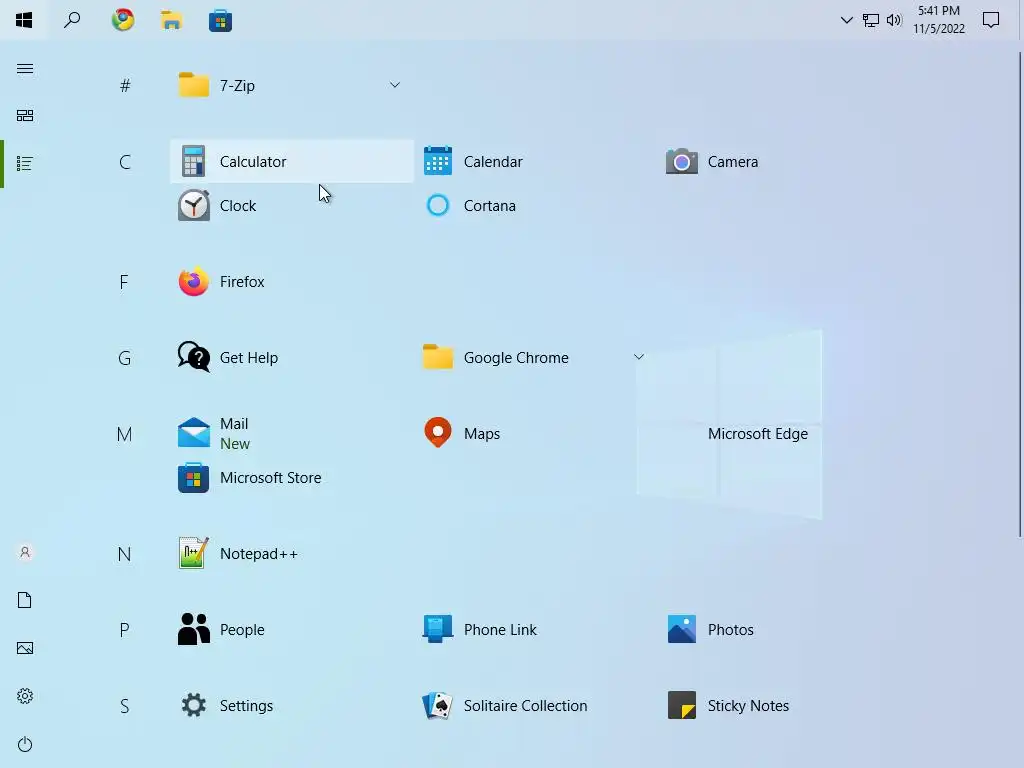1024x768 pixels.
Task: Open the notification center
Action: [991, 20]
